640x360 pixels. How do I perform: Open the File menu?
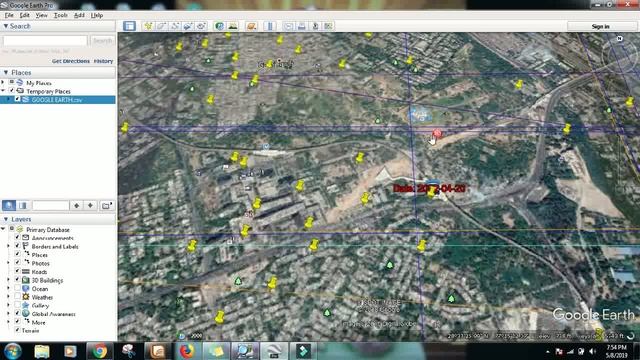coord(9,16)
